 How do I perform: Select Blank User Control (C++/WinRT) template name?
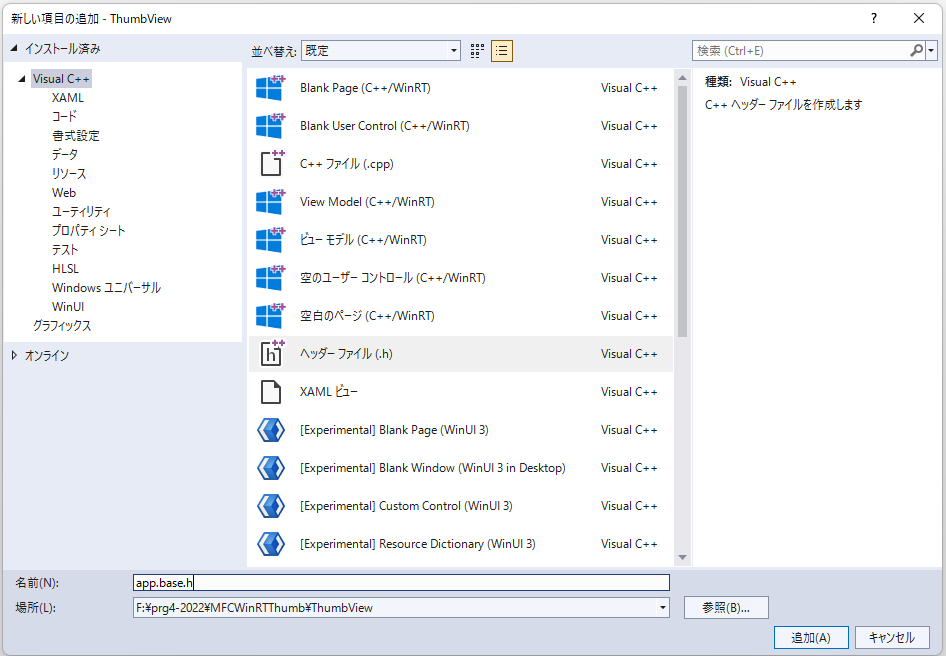[384, 126]
